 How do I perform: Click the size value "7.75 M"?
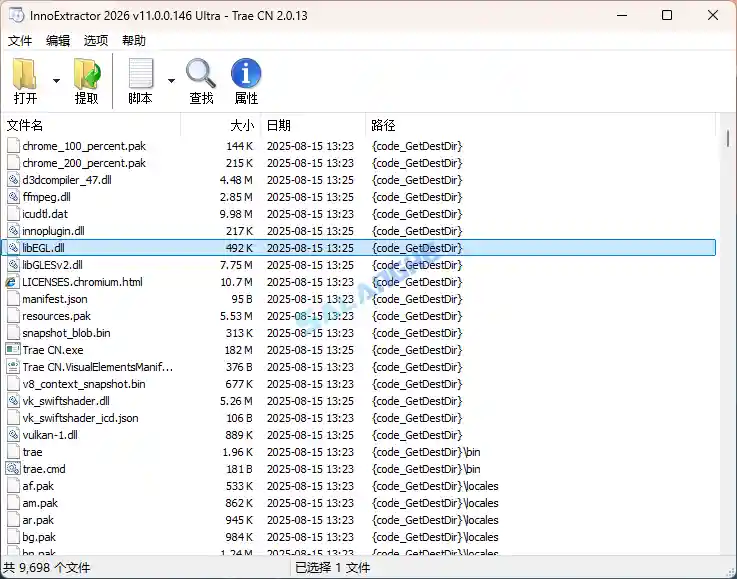236,265
